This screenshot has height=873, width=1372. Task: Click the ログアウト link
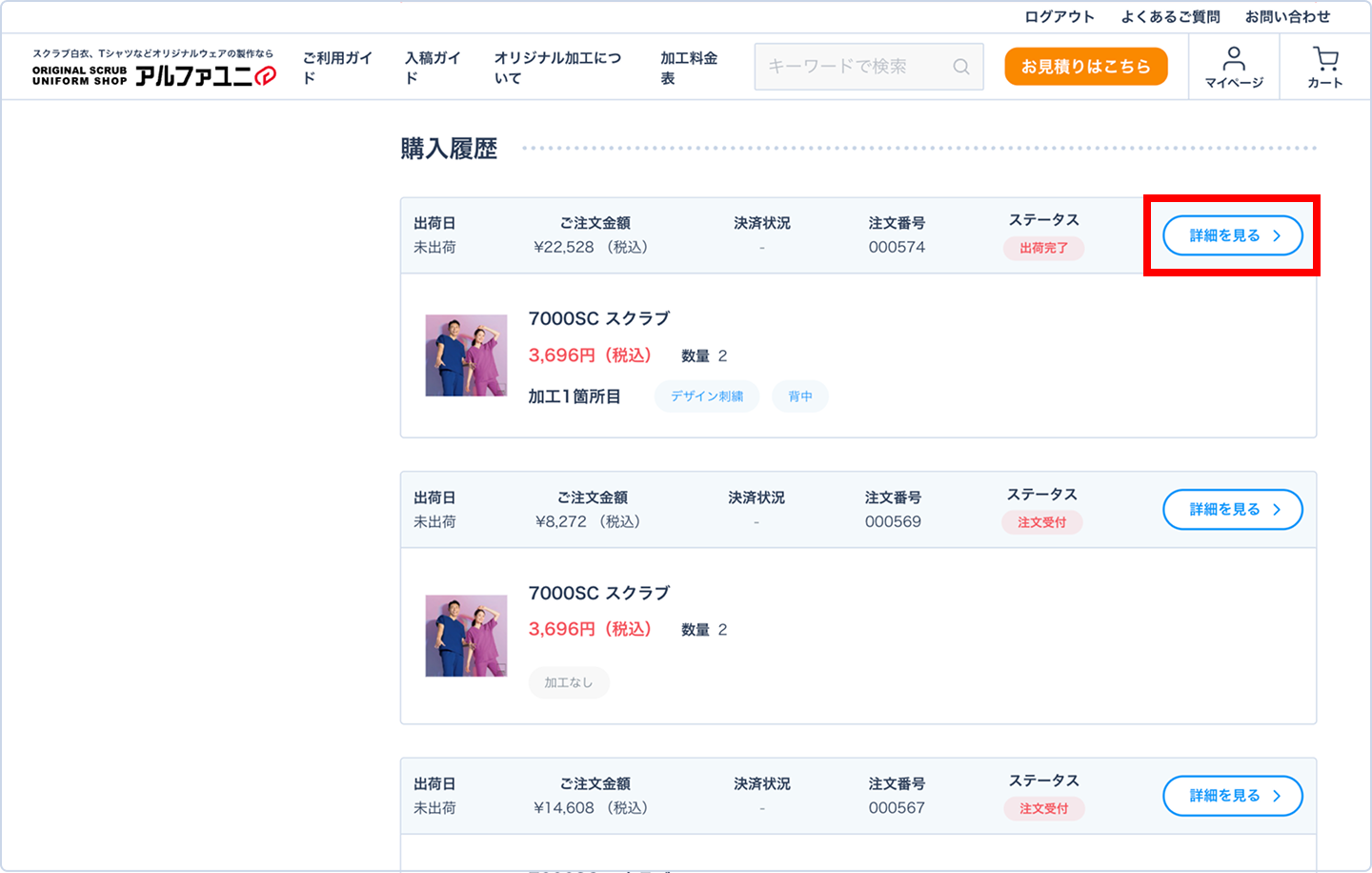tap(1059, 17)
